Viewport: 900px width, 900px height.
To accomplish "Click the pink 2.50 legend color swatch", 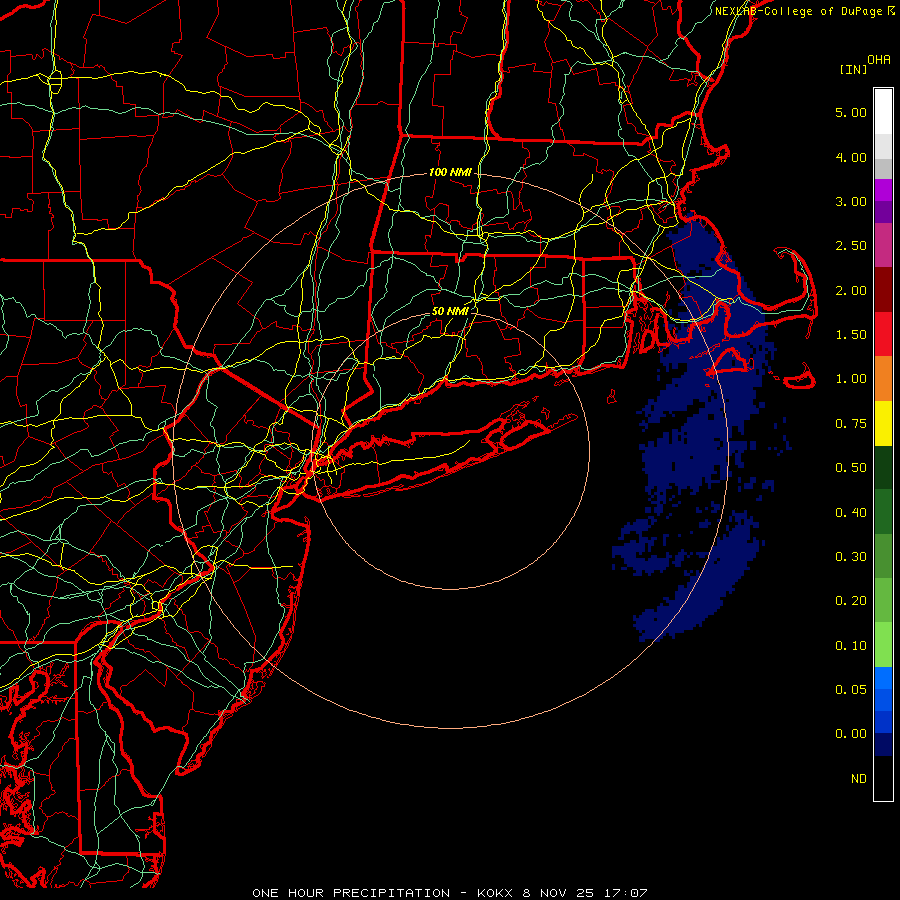I will [x=883, y=245].
